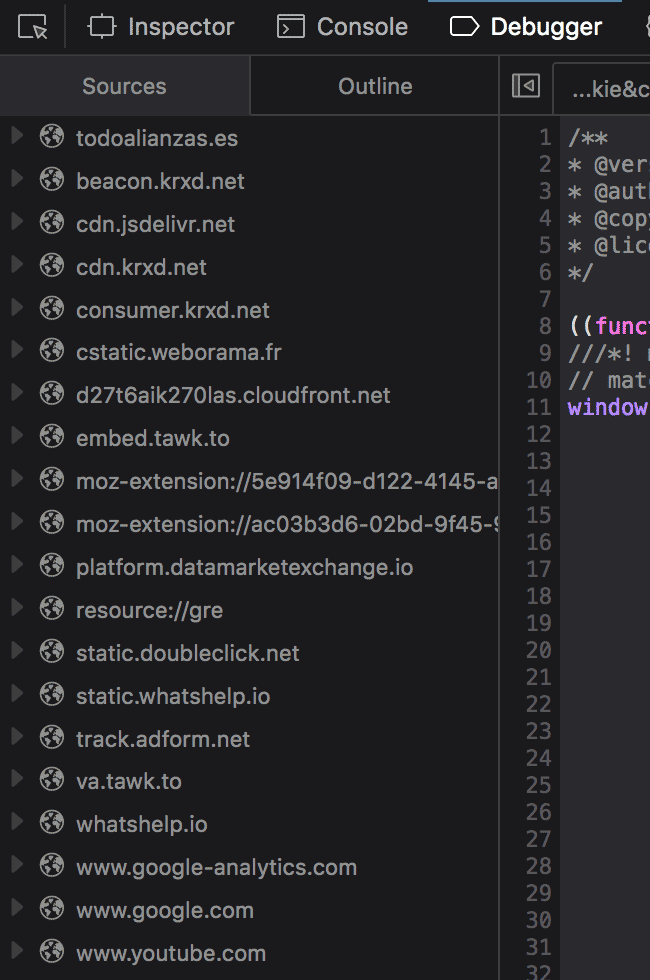This screenshot has width=650, height=980.
Task: Expand the todoalianzas.es tree arrow
Action: click(x=18, y=136)
